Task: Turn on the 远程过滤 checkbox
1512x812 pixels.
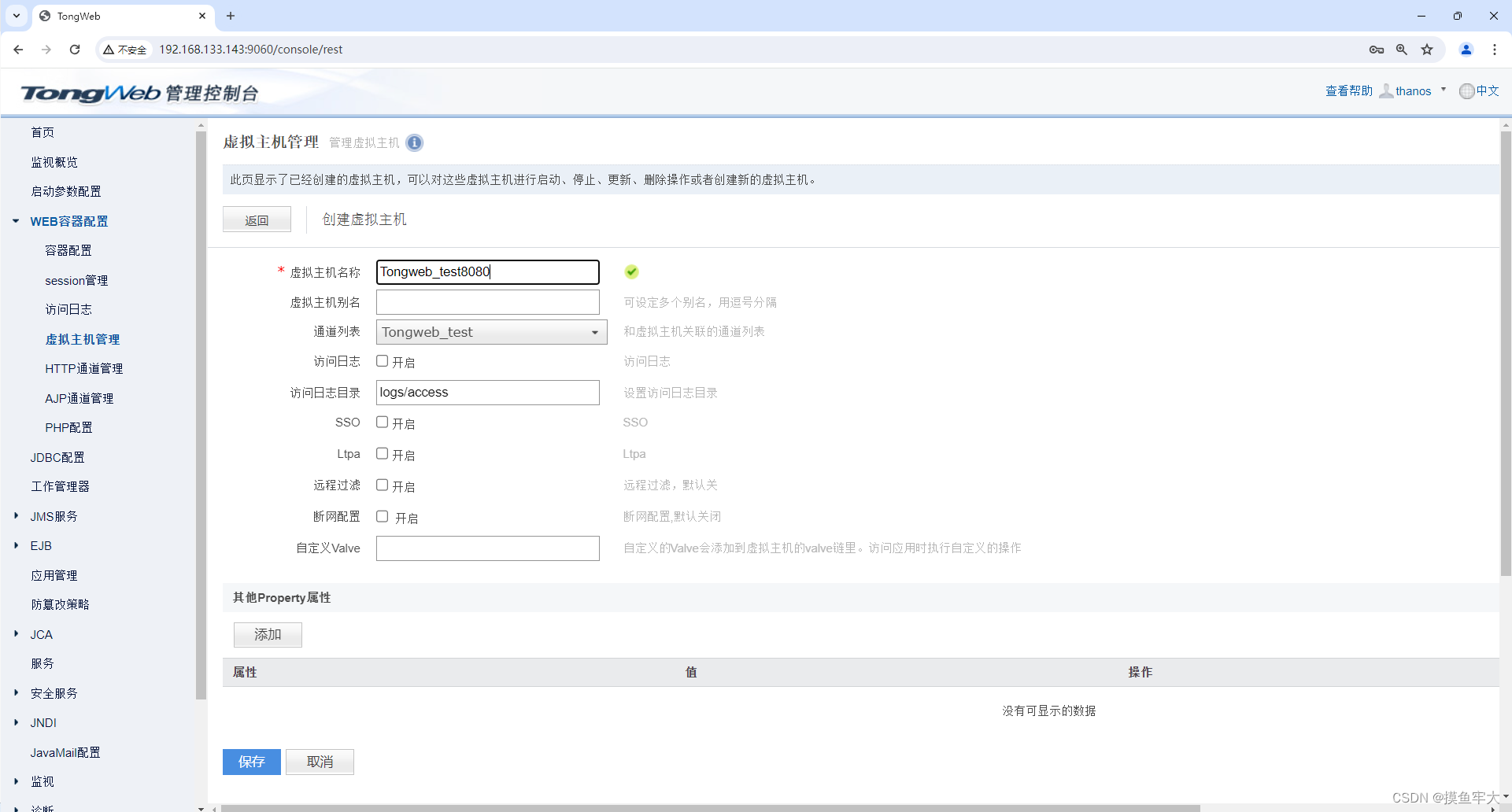Action: [383, 485]
